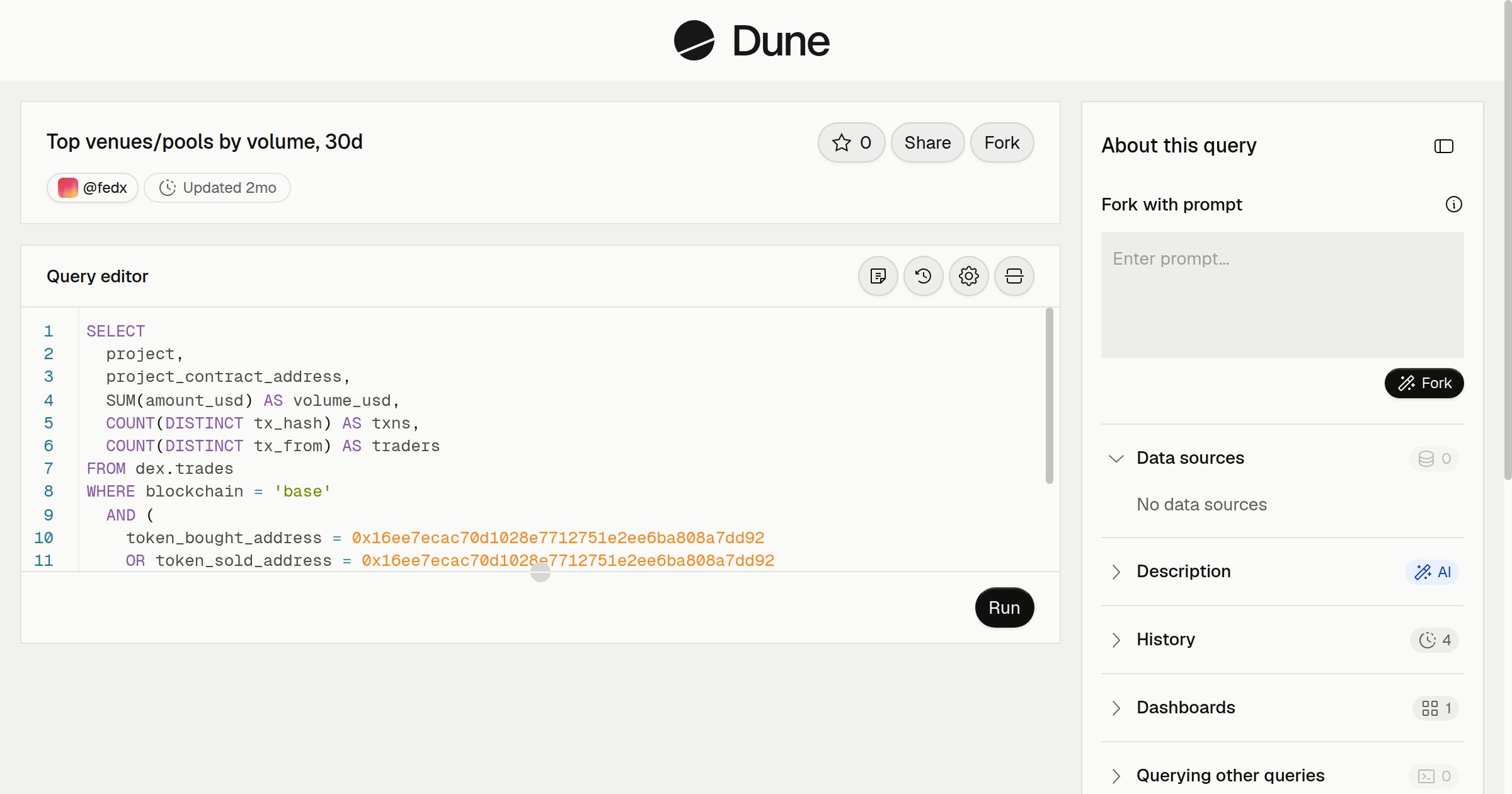Click 'token_sold_address' on line 11
The height and width of the screenshot is (794, 1512).
(x=244, y=561)
